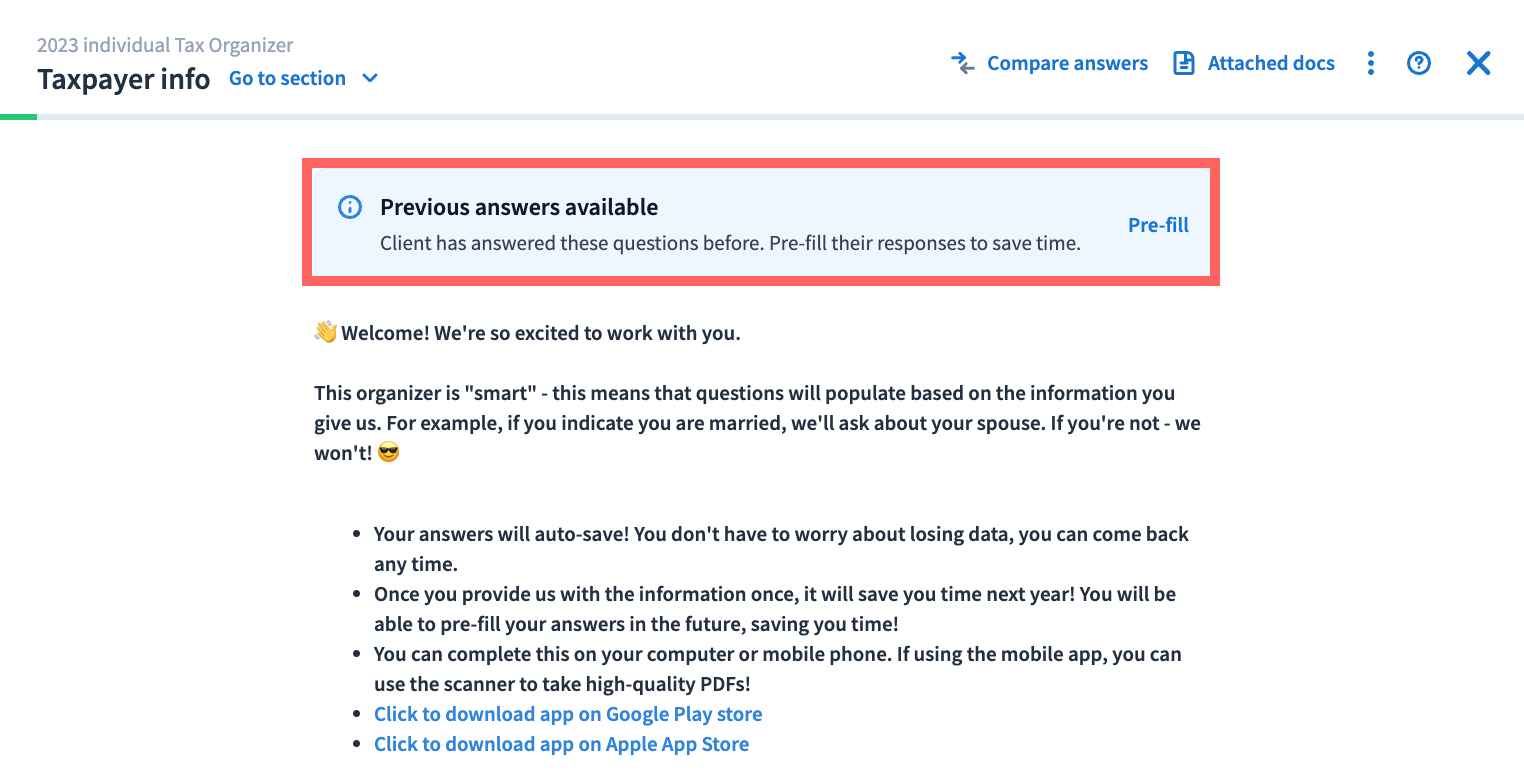Screen dimensions: 1524x784
Task: Click the green progress bar segment
Action: point(18,117)
